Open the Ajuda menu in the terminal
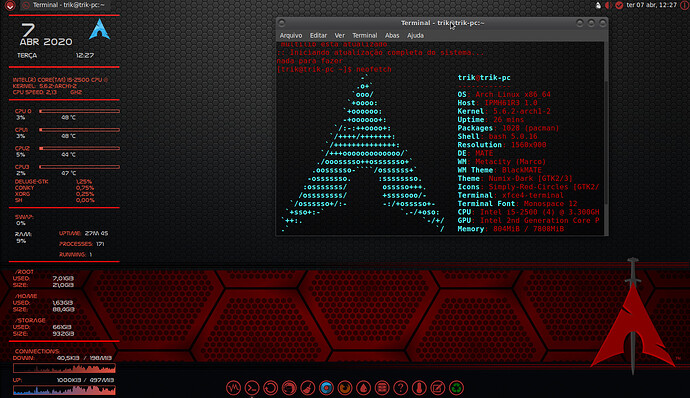The width and height of the screenshot is (690, 398). (x=415, y=35)
